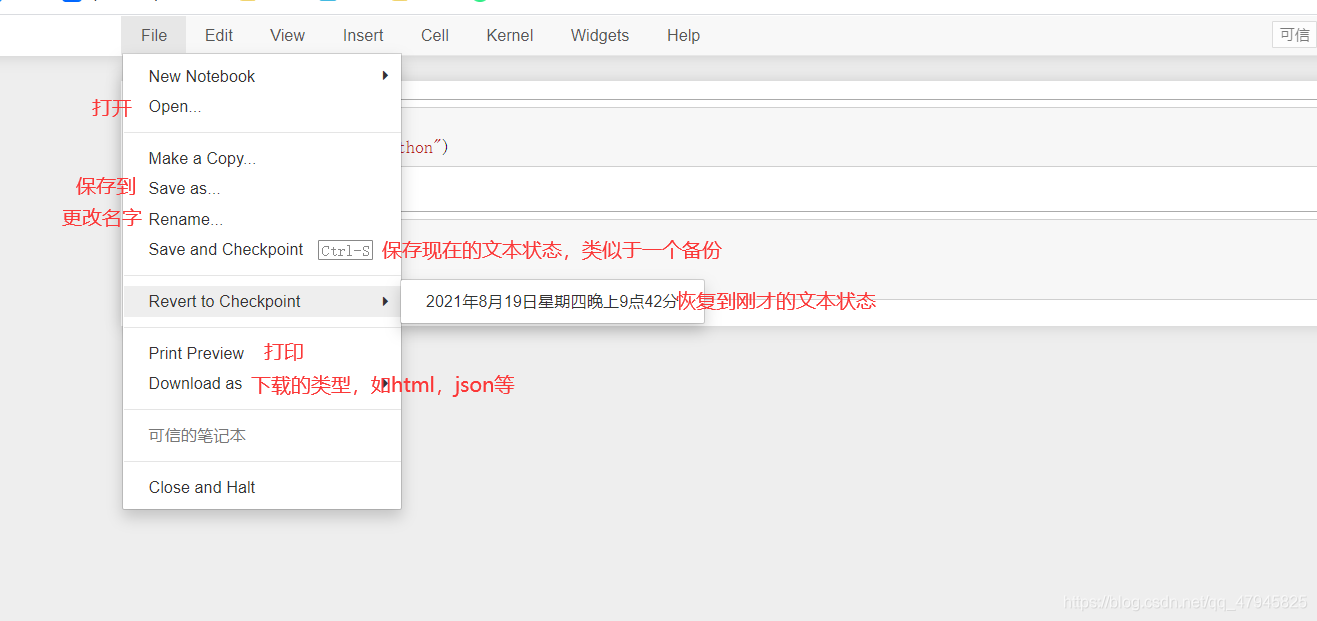This screenshot has width=1317, height=621.
Task: Restore the 2021年8月19日 checkpoint entry
Action: [x=551, y=302]
